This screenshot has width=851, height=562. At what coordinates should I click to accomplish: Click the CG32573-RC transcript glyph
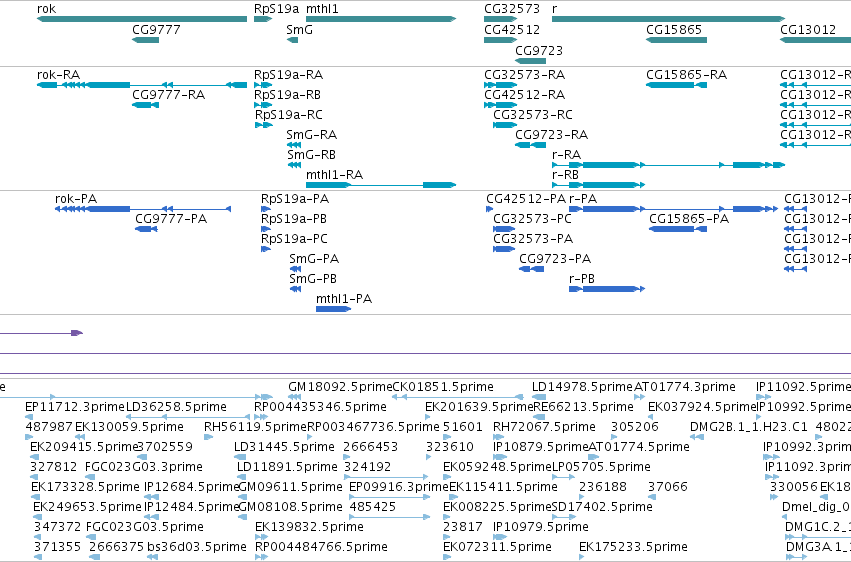[x=505, y=125]
